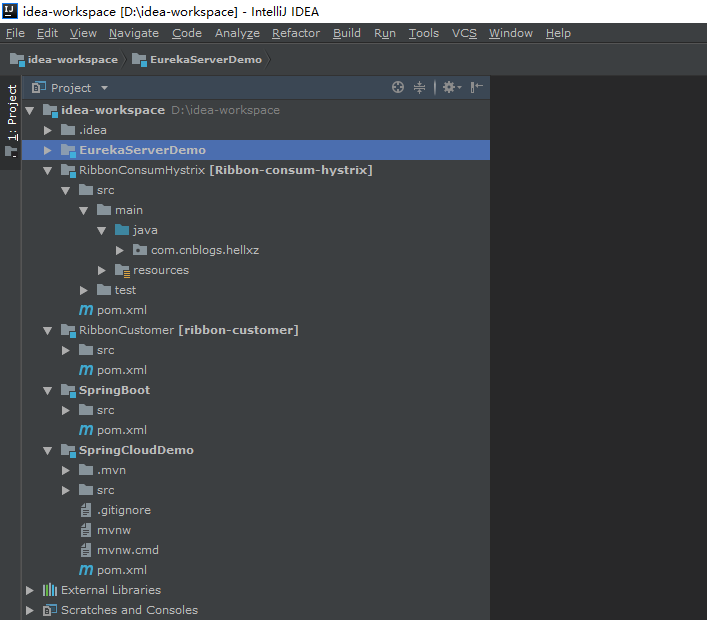The width and height of the screenshot is (707, 620).
Task: Click the Scratches and Consoles icon
Action: [50, 610]
